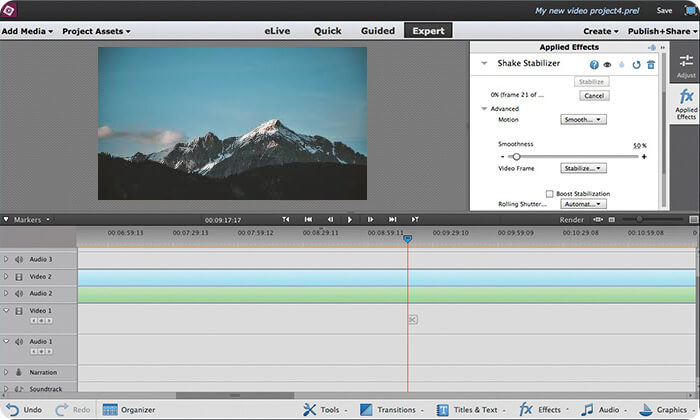This screenshot has height=420, width=700.
Task: Click the Smoothness slider handle
Action: click(516, 157)
